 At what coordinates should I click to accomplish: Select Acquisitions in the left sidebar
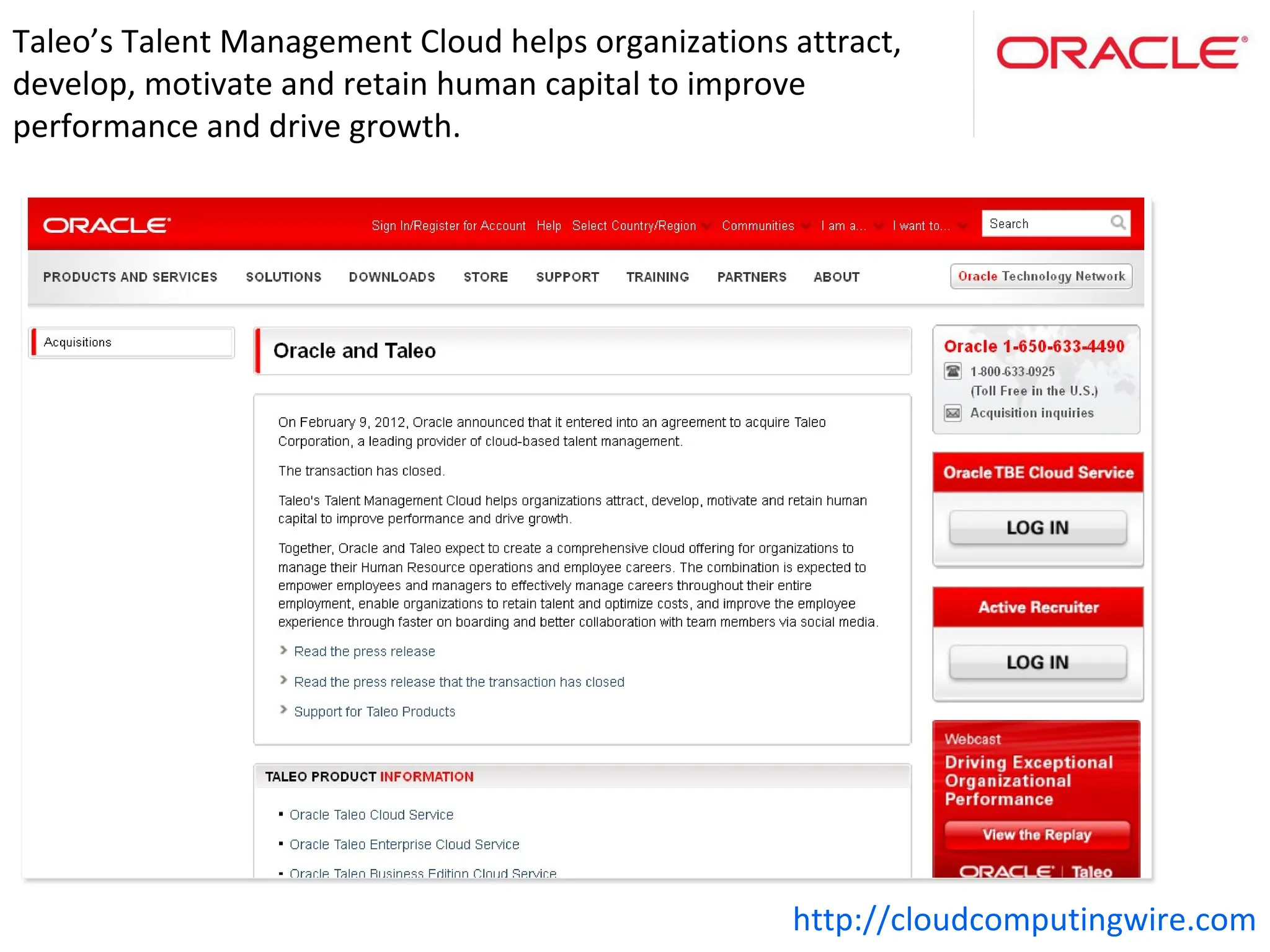coord(131,342)
